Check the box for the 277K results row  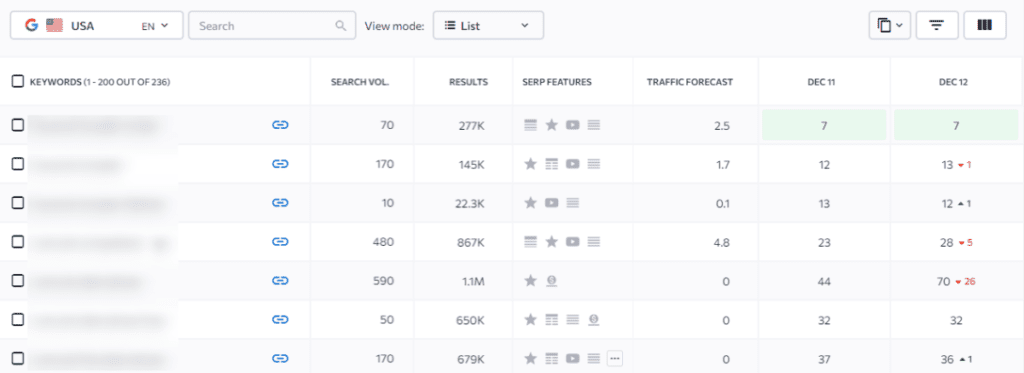18,125
